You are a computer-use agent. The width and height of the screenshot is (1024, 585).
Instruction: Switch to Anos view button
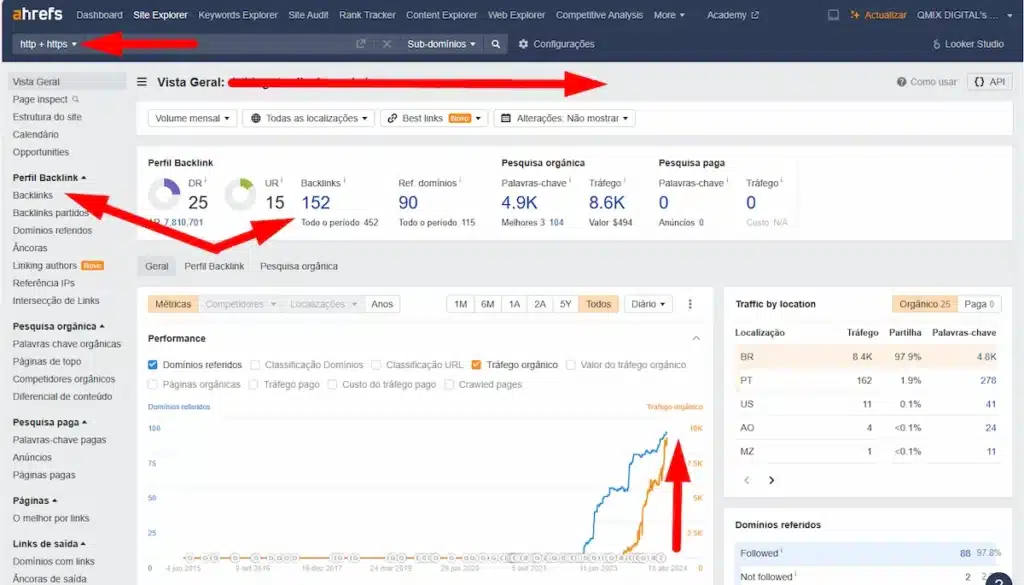coord(382,304)
